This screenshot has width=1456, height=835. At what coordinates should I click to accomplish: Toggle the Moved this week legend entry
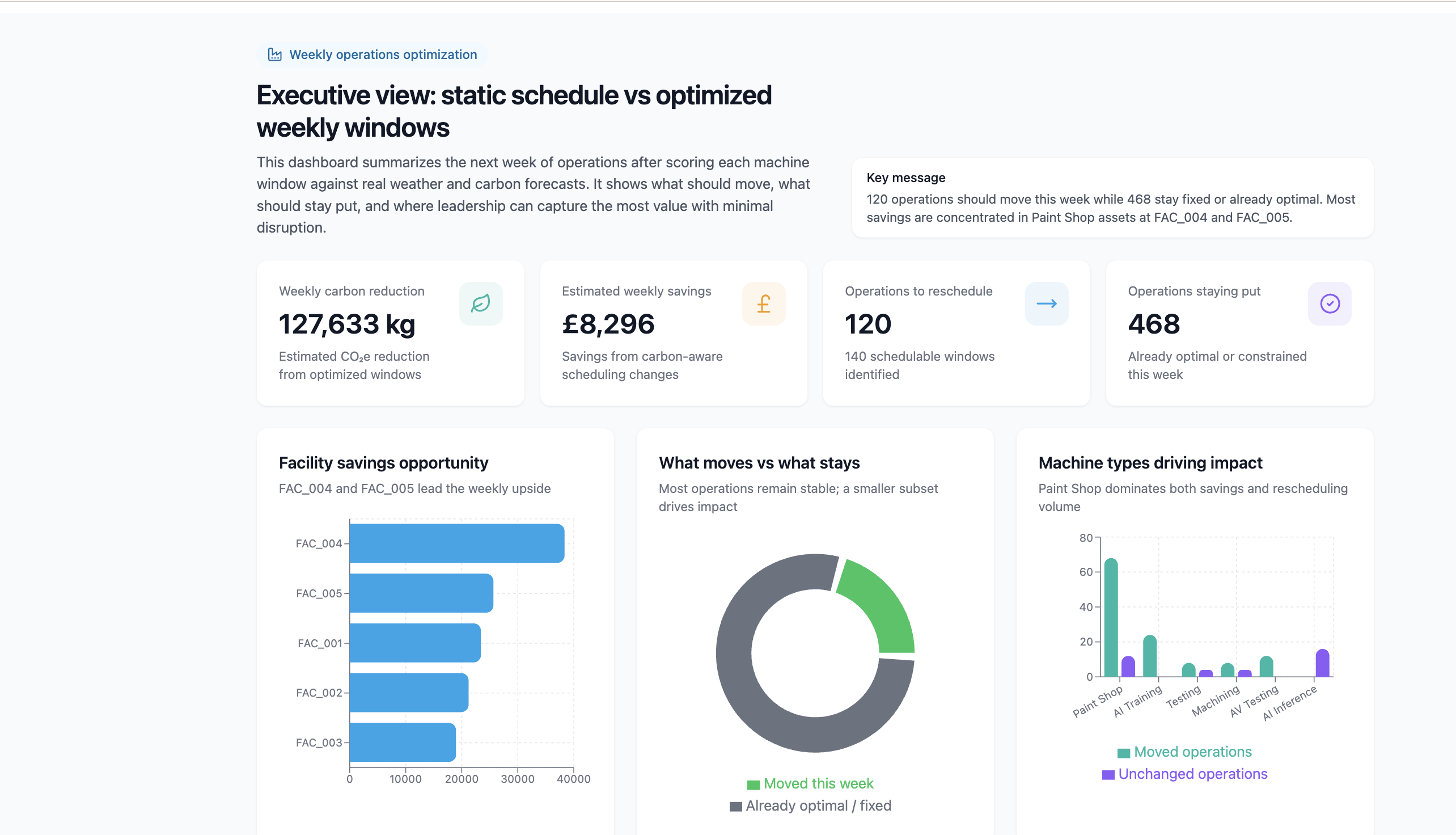818,783
